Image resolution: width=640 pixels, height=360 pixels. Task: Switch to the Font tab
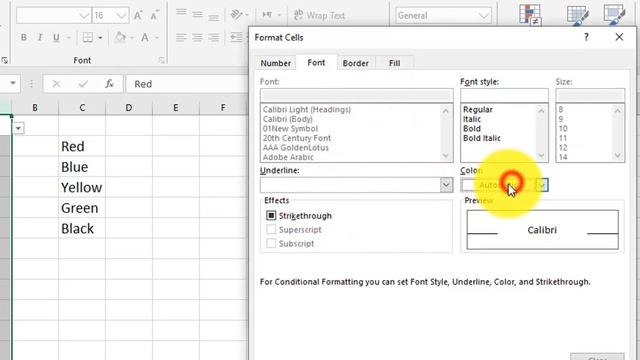[316, 62]
